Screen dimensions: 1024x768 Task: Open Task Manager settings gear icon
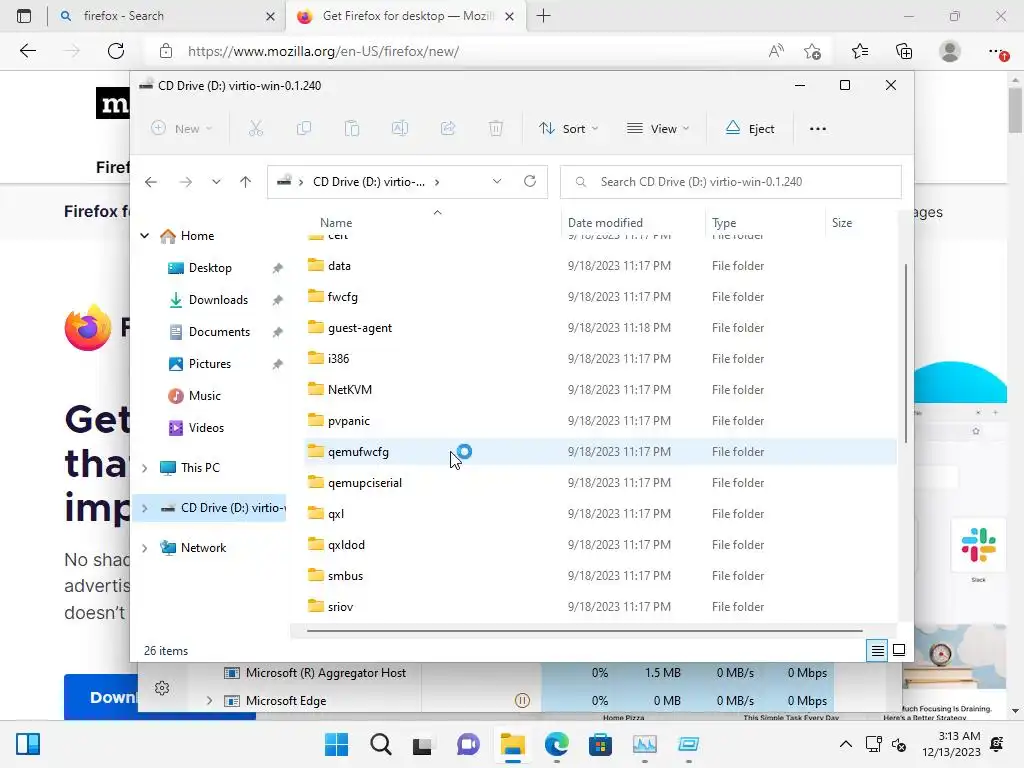(162, 688)
